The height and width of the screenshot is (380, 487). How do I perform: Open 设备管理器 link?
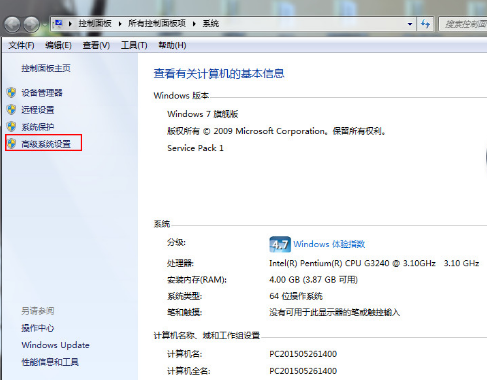[x=42, y=93]
